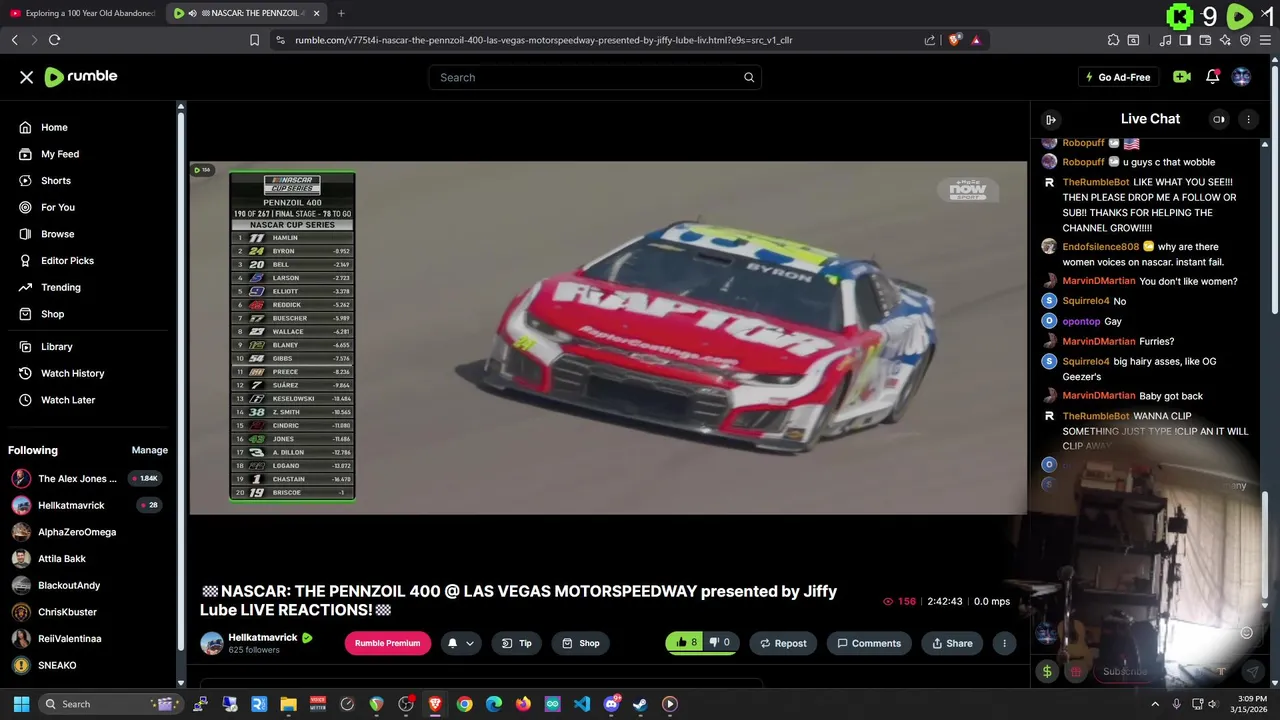Click the share page icon in address bar
This screenshot has width=1280, height=720.
click(x=930, y=40)
